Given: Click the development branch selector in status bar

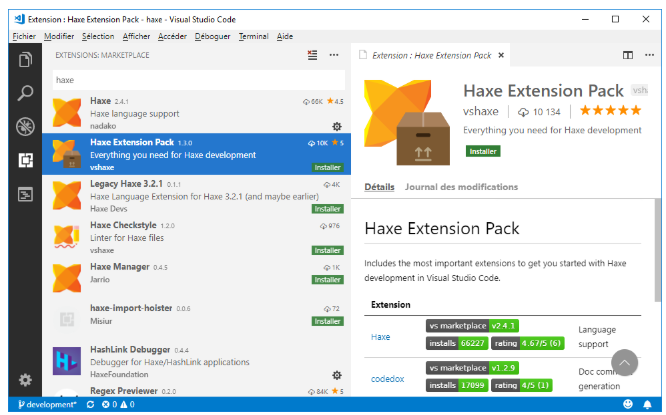Looking at the screenshot, I should pyautogui.click(x=46, y=405).
